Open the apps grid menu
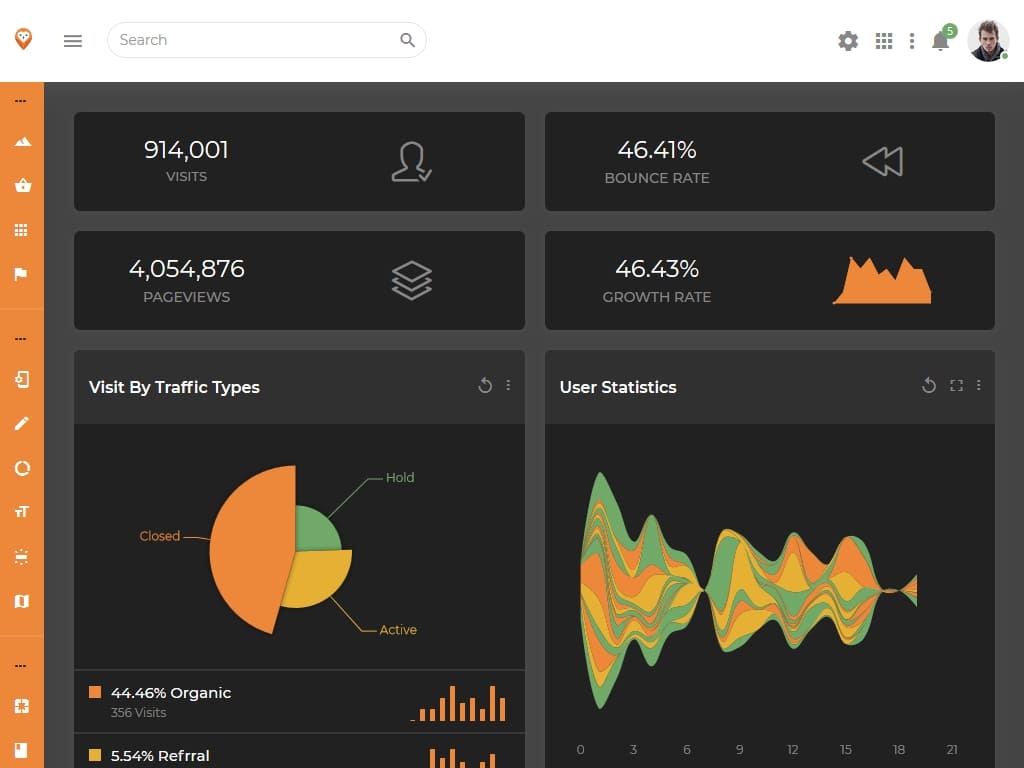1024x768 pixels. (x=883, y=41)
